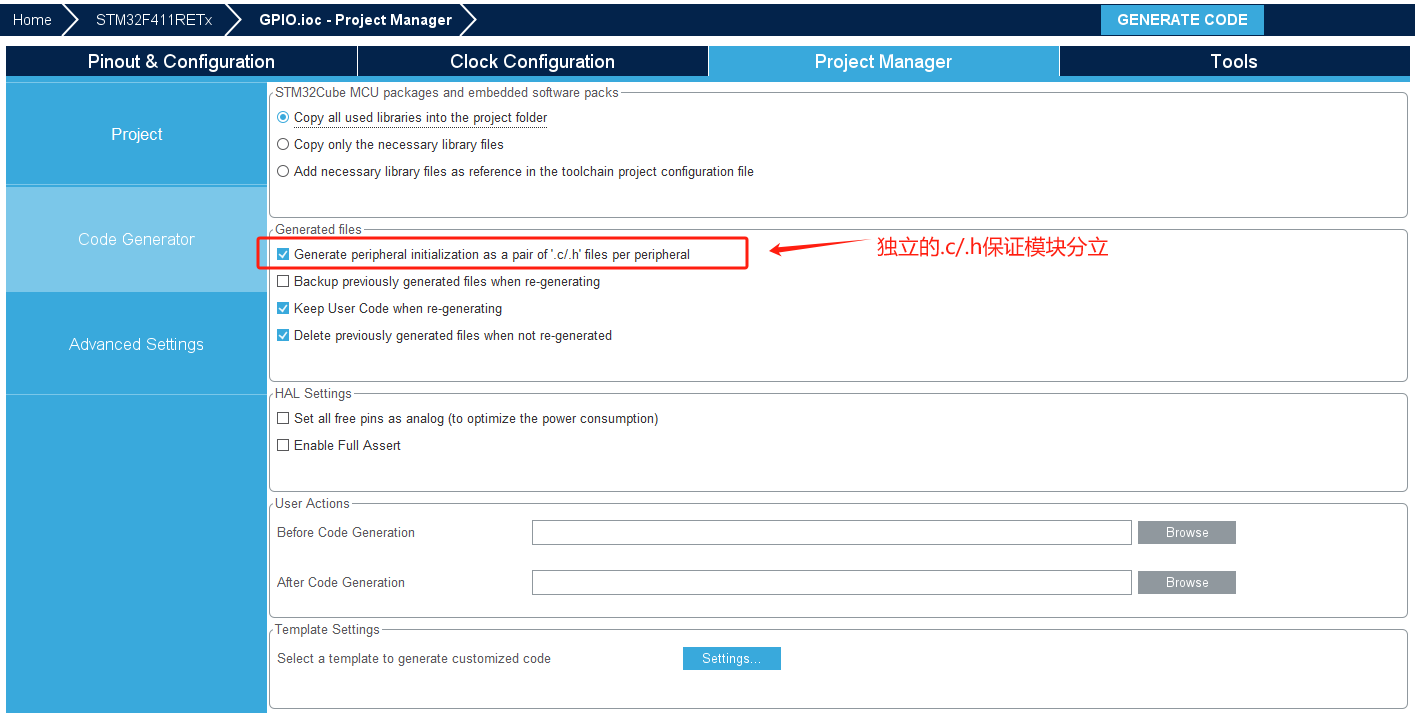Select the Project side panel item
The image size is (1415, 722).
point(136,134)
